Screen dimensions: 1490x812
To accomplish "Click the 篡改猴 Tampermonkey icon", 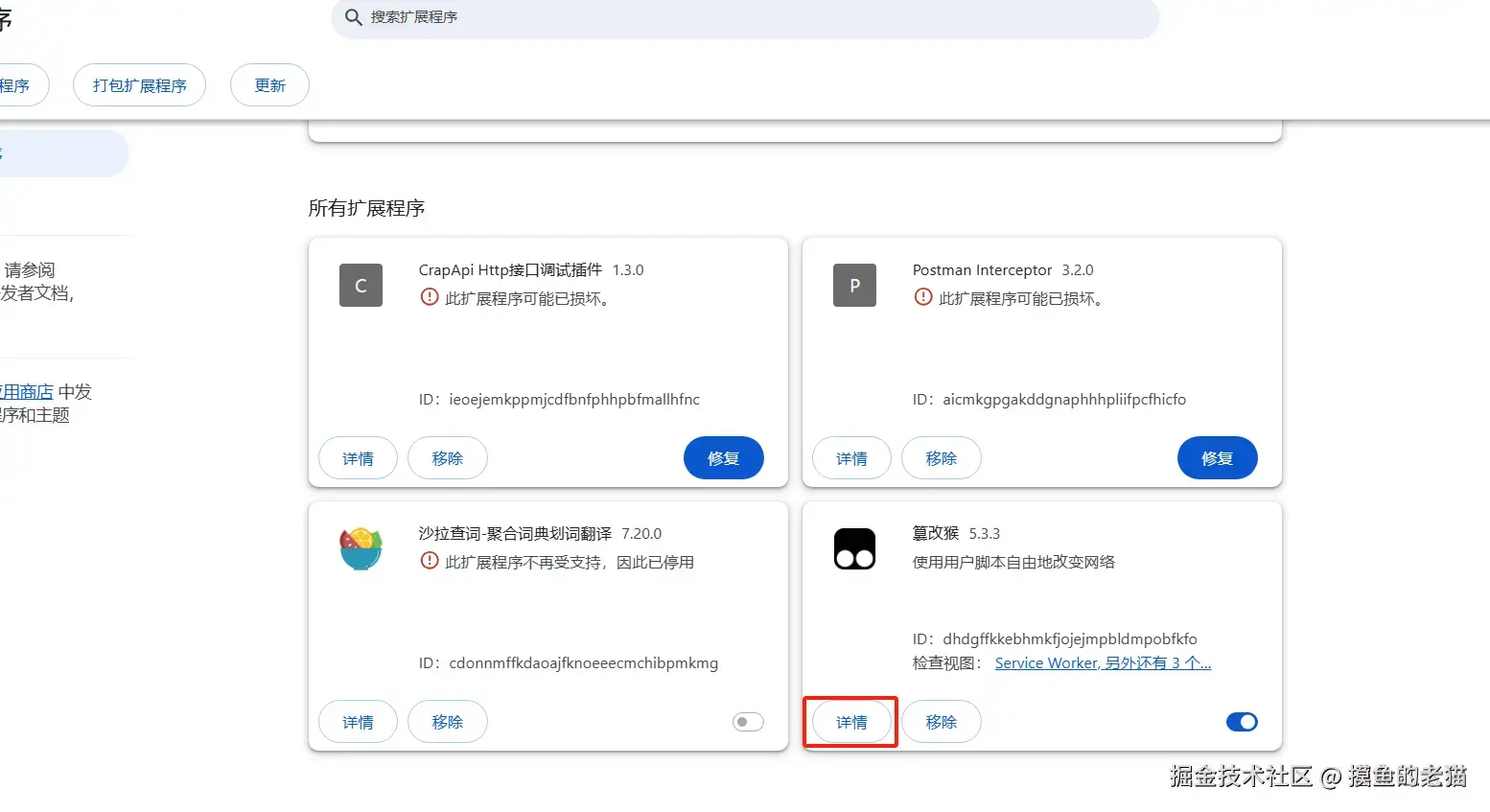I will point(854,548).
